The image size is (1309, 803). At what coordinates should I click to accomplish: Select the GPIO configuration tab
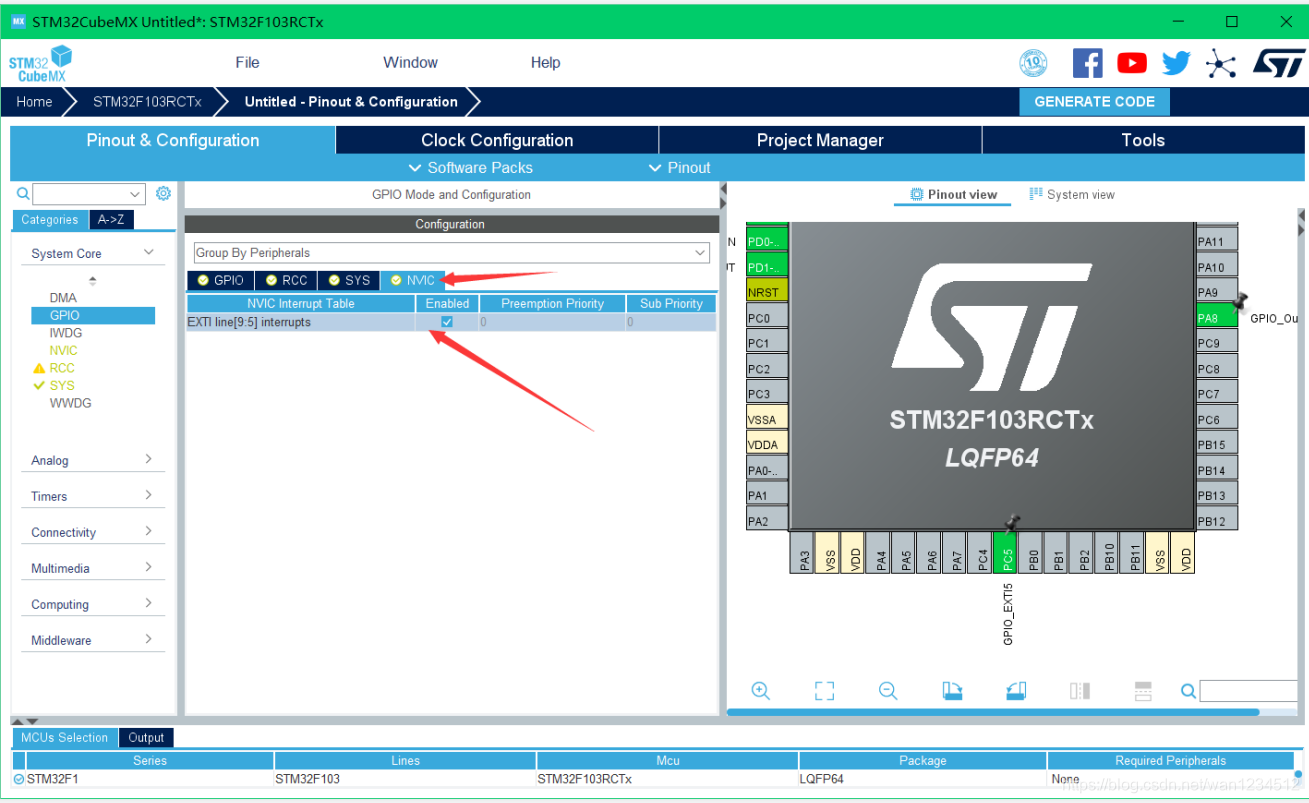click(x=221, y=280)
